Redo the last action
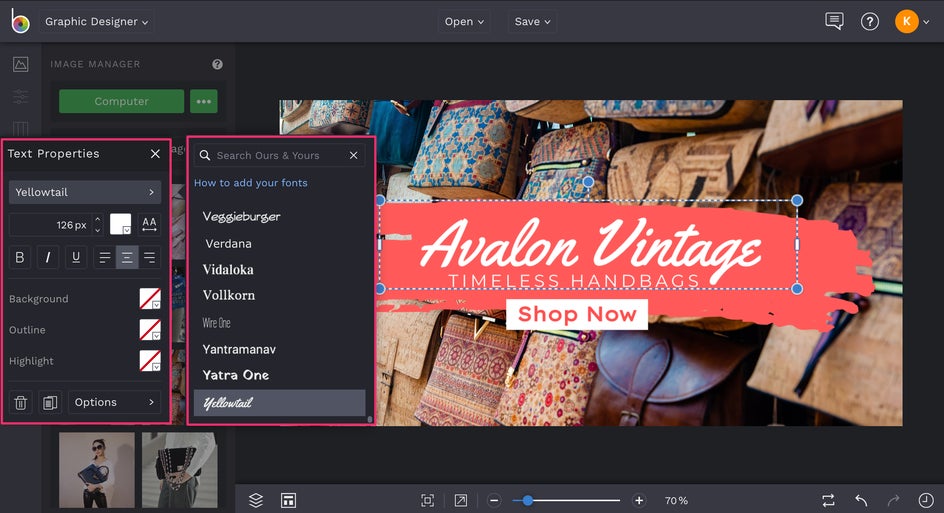The width and height of the screenshot is (944, 513). (893, 500)
